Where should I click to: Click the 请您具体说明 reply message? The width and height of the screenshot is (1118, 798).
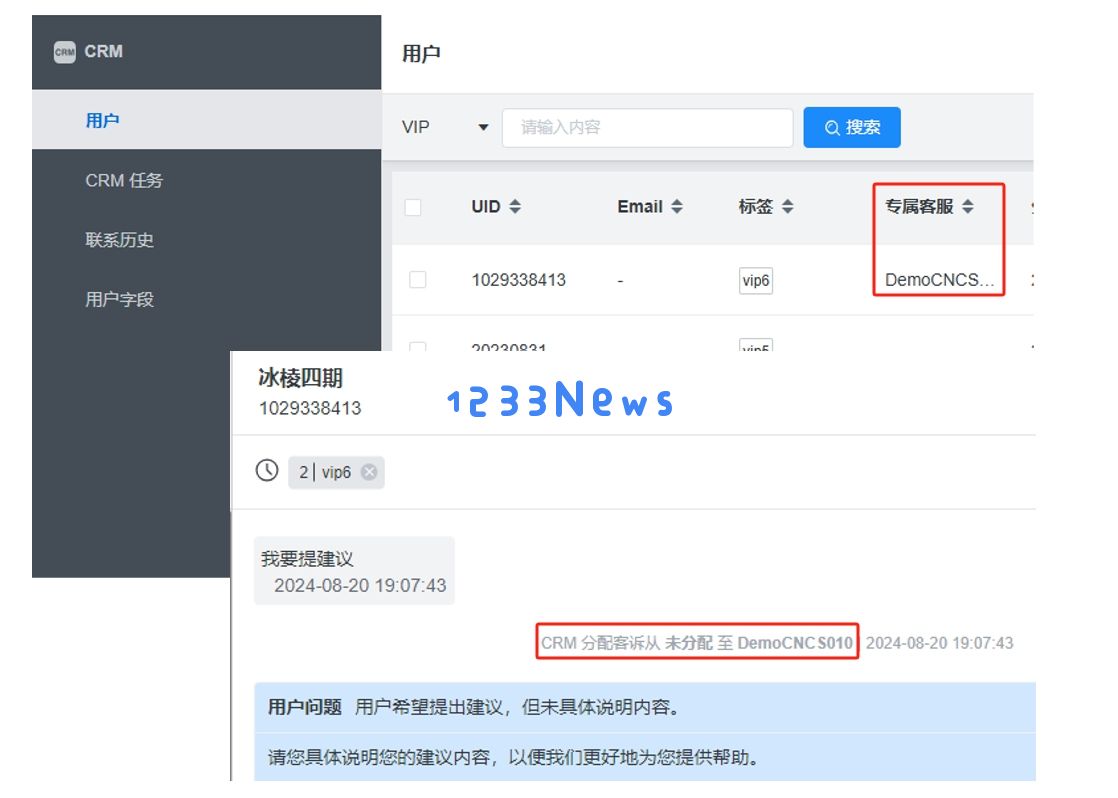[645, 757]
